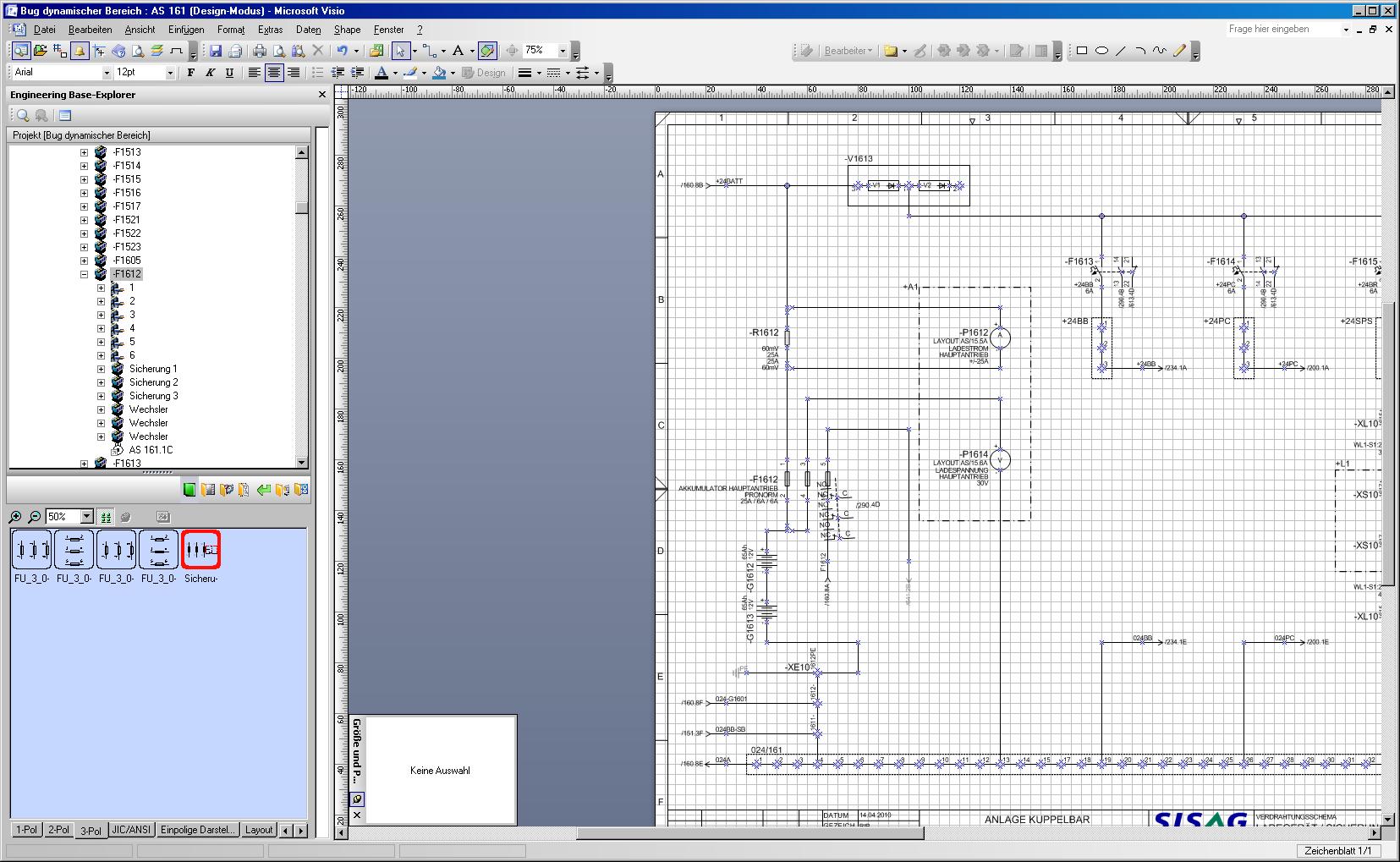This screenshot has width=1400, height=862.
Task: Toggle the green grid view button in shapes panel
Action: click(x=106, y=516)
